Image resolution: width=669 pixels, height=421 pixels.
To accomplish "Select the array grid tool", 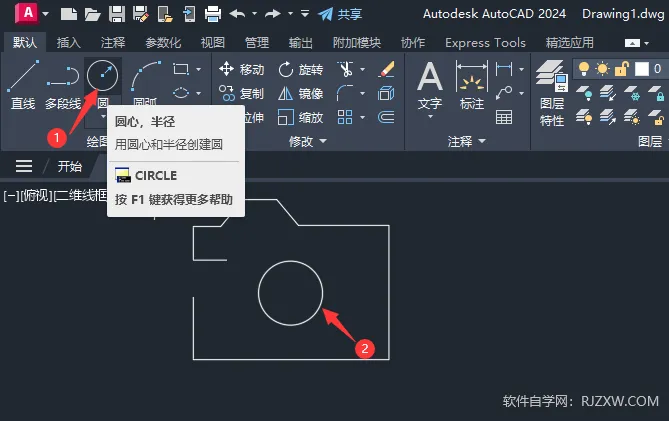I will coord(345,117).
